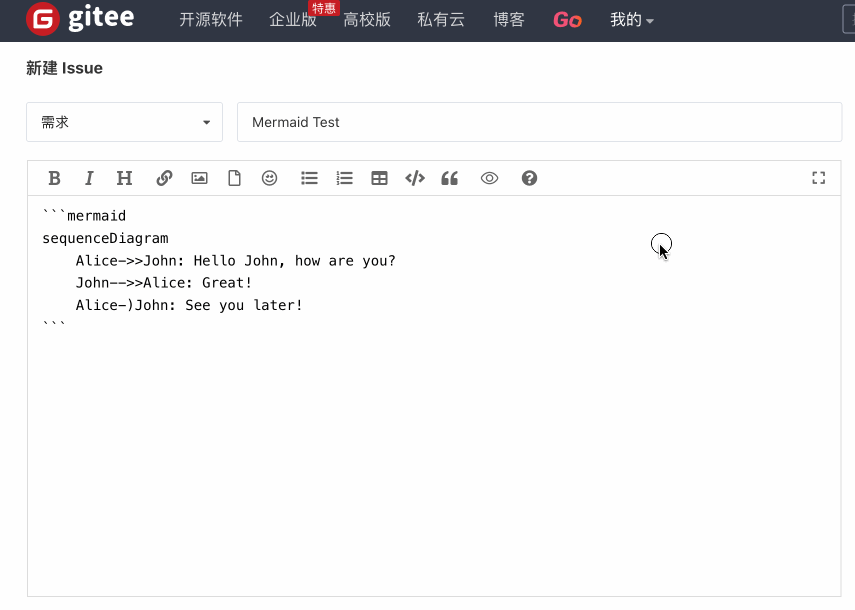Image resolution: width=855 pixels, height=610 pixels.
Task: Open markdown help question mark icon
Action: click(x=529, y=178)
